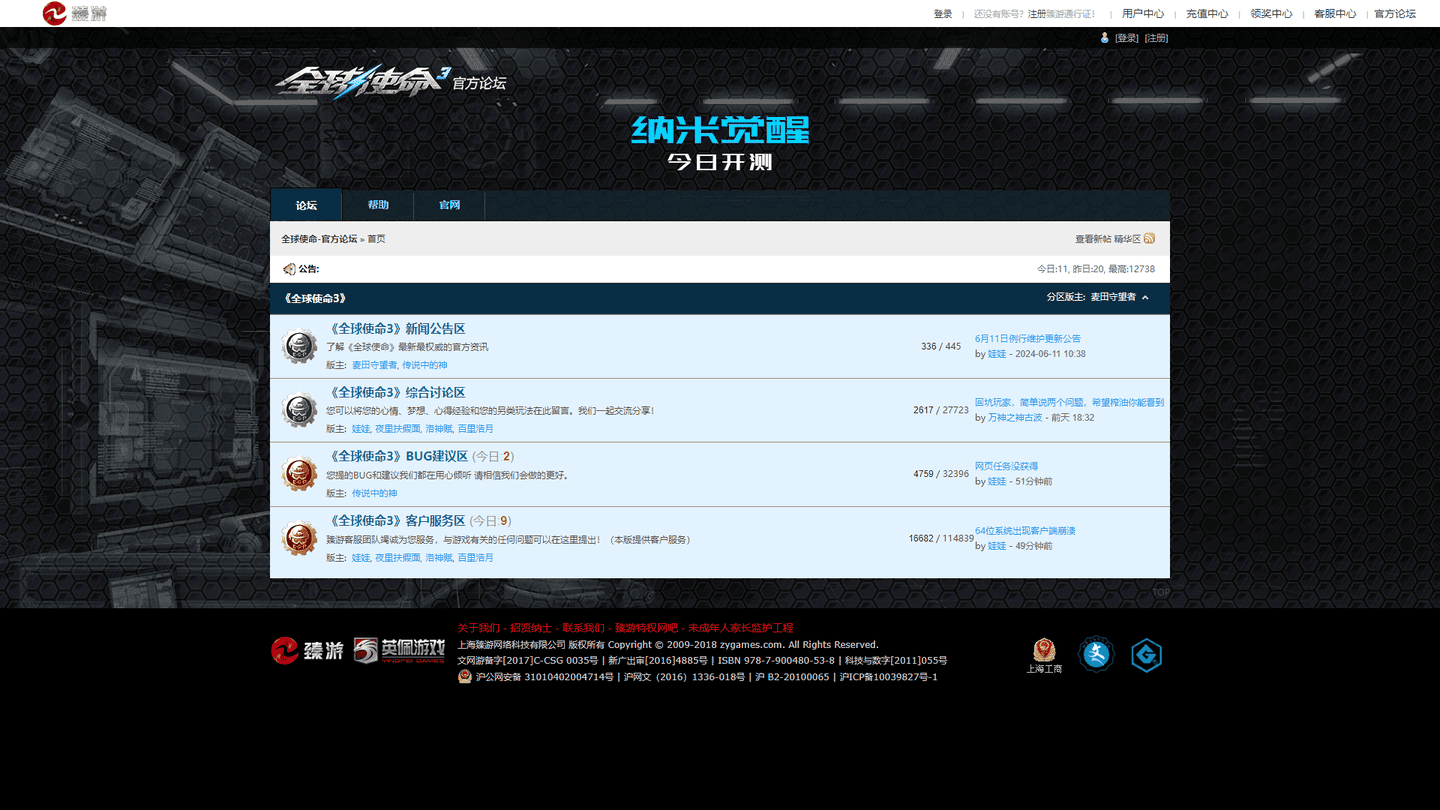Image resolution: width=1440 pixels, height=810 pixels.
Task: Click moderator 传说中的神 in BUG建议区 row
Action: click(374, 494)
